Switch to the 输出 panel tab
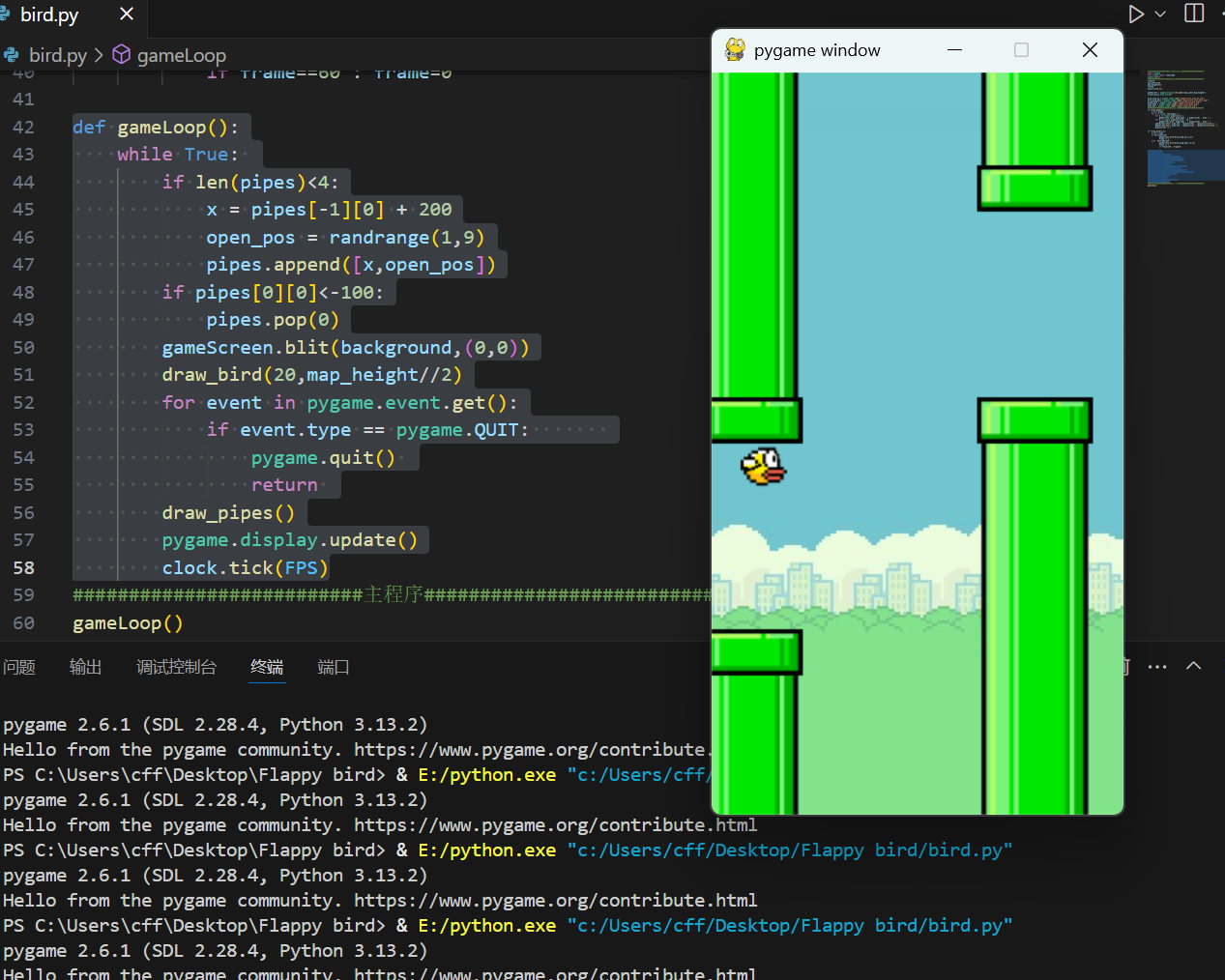Viewport: 1225px width, 980px height. coord(85,667)
